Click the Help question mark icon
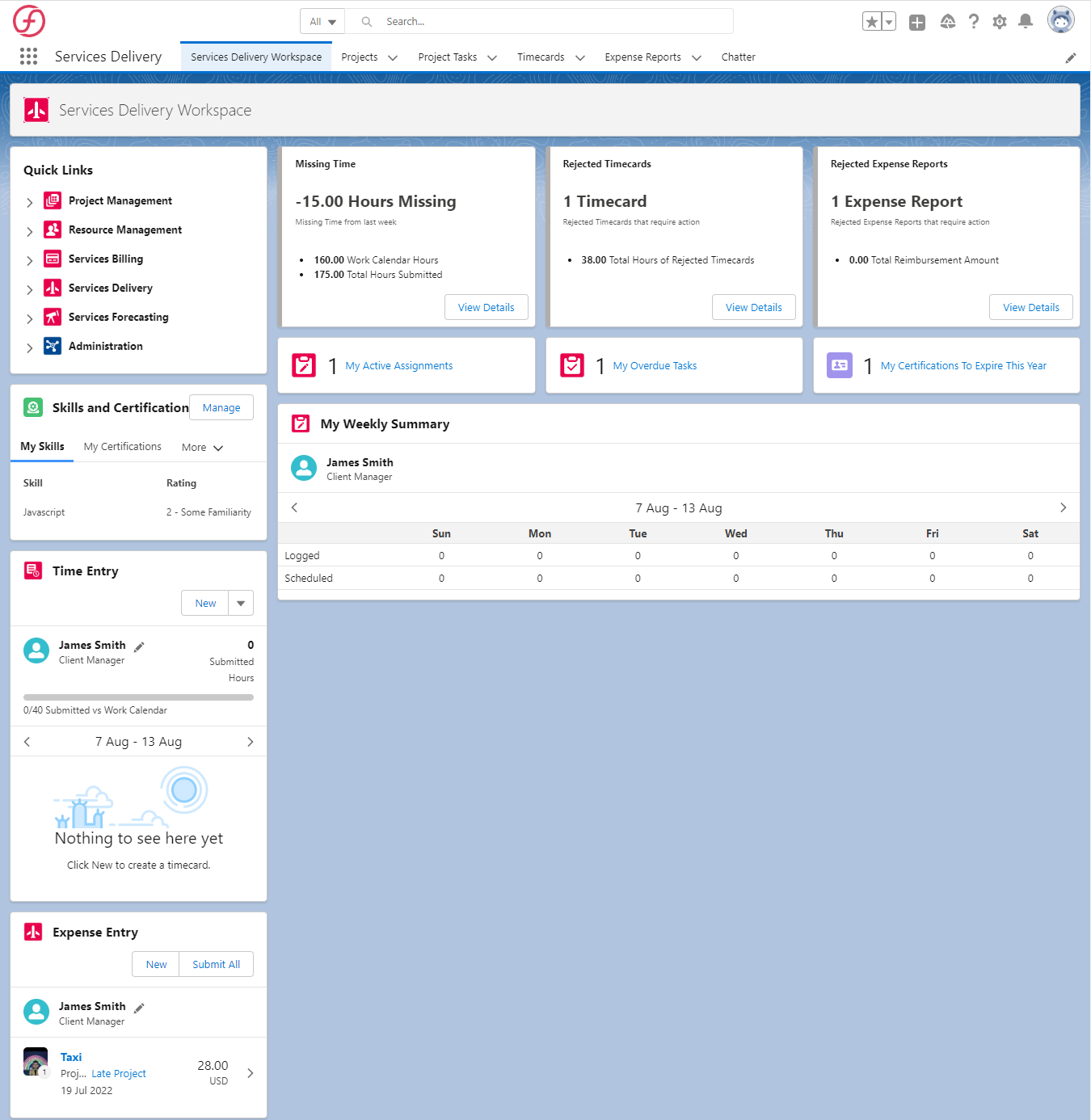1091x1120 pixels. pyautogui.click(x=973, y=22)
